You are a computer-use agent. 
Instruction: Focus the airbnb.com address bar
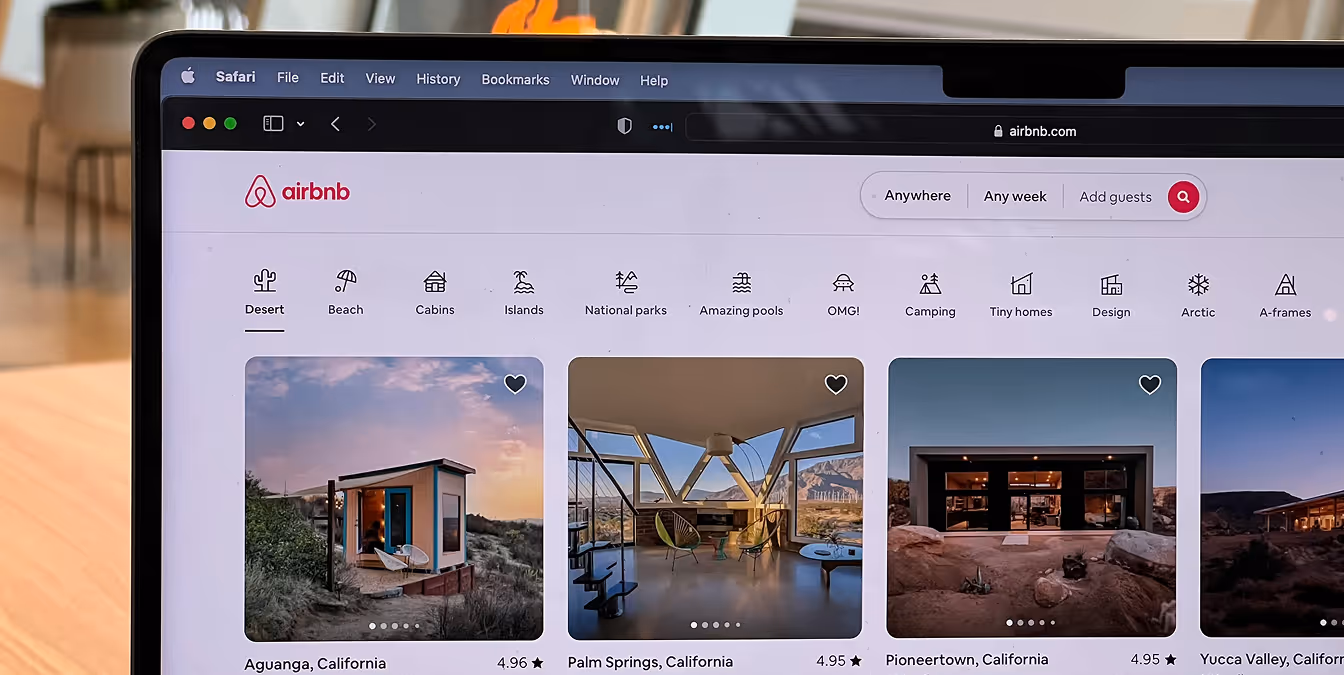1015,130
